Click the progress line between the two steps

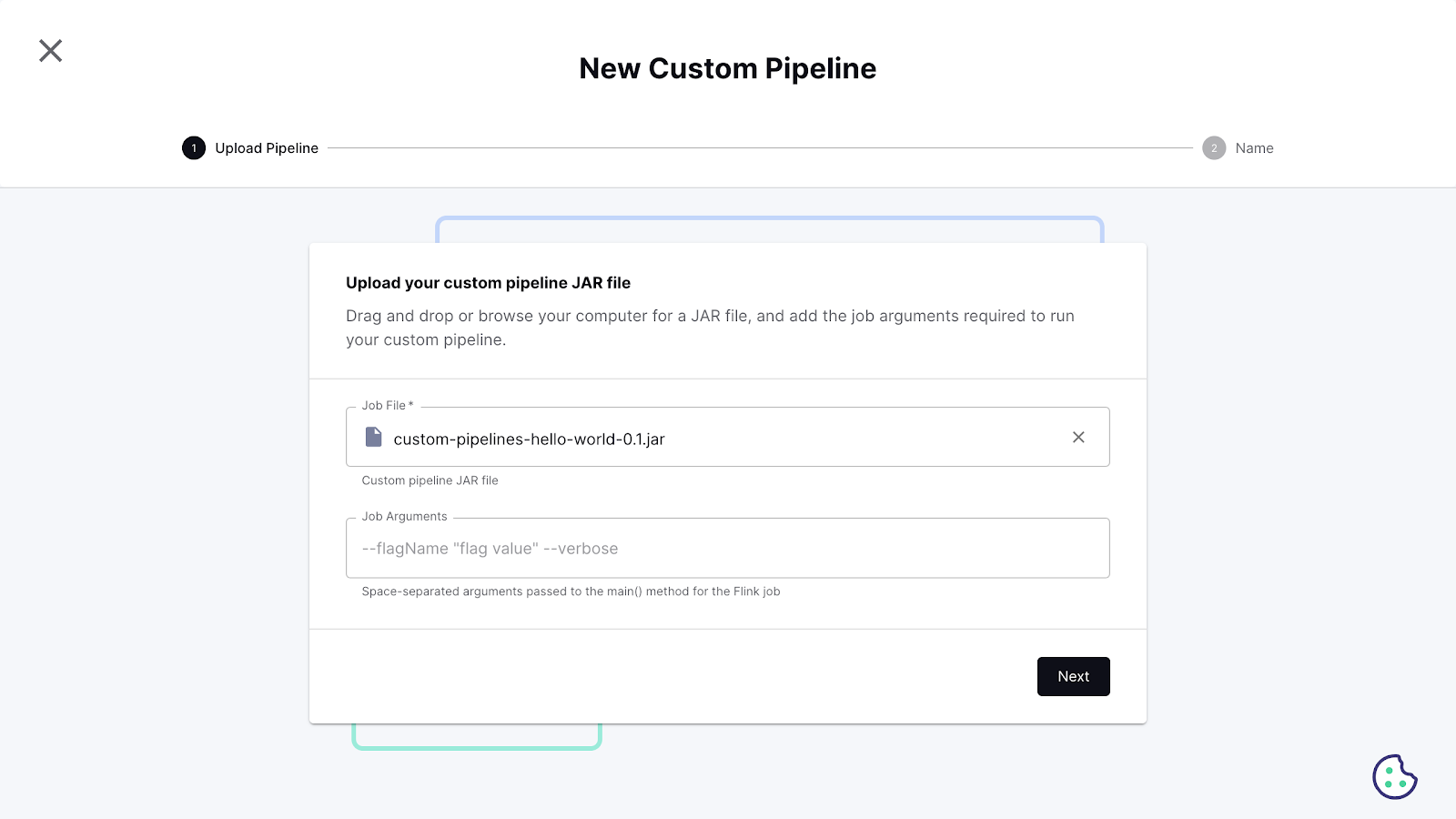tap(764, 147)
